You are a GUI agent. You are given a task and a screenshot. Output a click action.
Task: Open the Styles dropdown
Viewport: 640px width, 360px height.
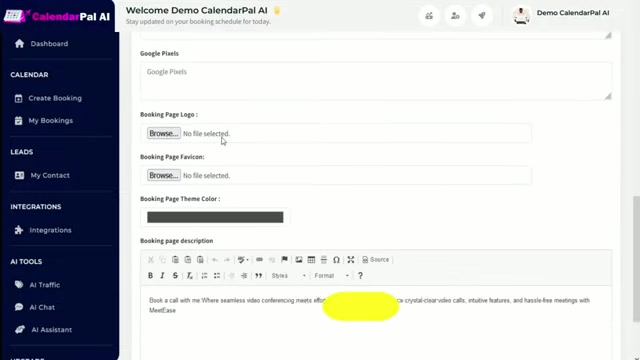pos(288,276)
